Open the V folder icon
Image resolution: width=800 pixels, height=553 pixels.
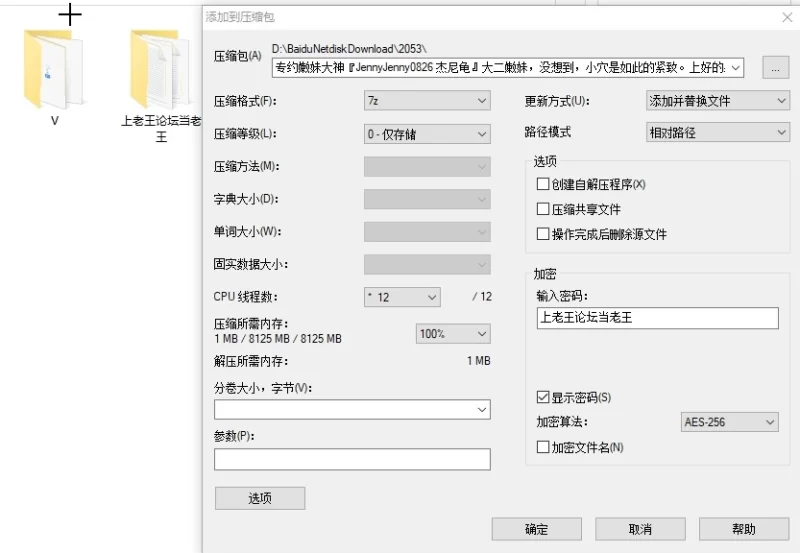point(54,70)
